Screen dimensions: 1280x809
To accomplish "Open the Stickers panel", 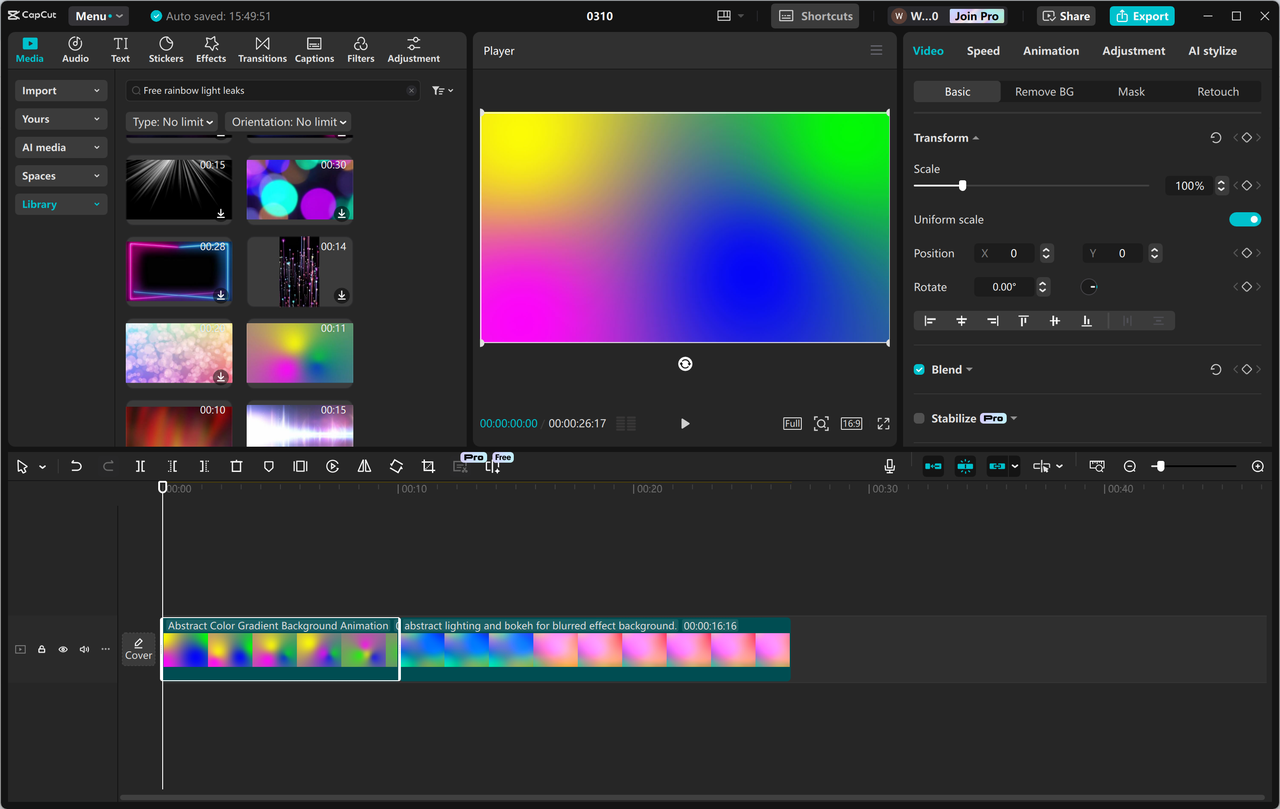I will (x=166, y=50).
